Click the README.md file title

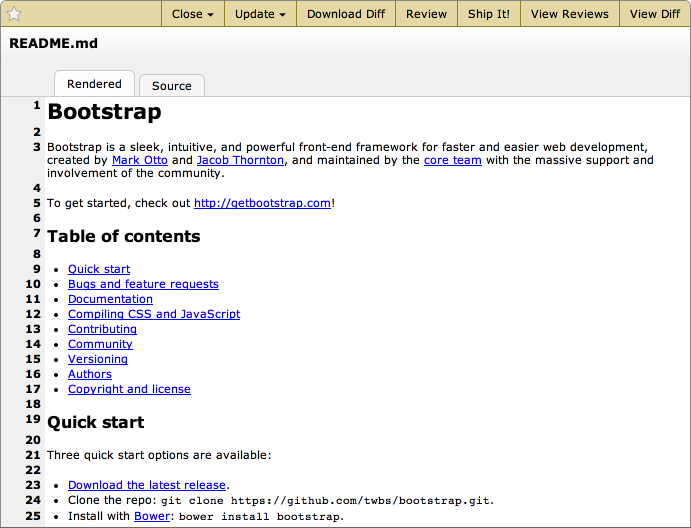point(53,43)
